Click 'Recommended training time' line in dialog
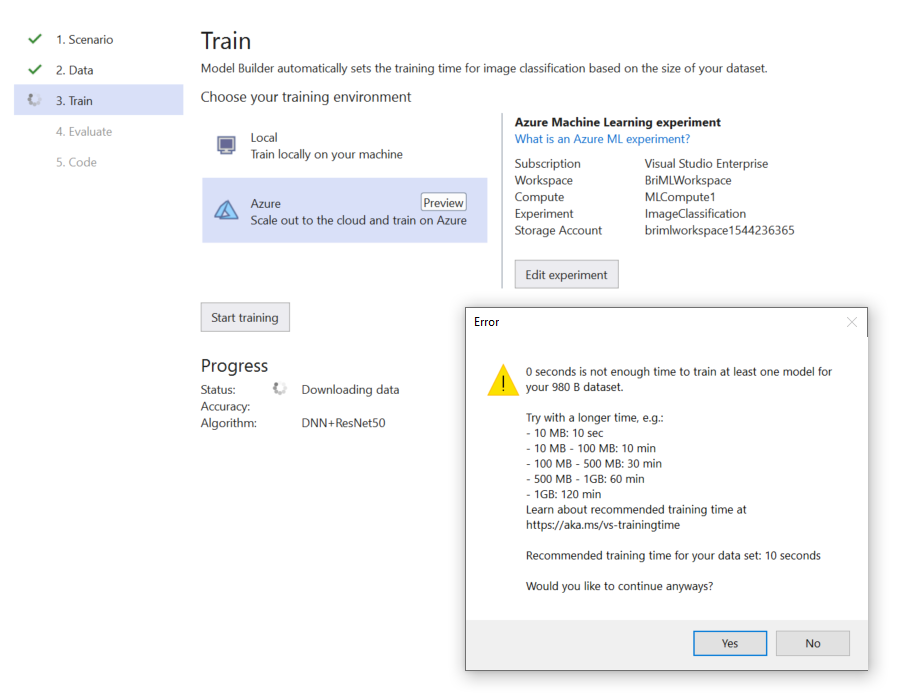This screenshot has height=697, width=902. tap(673, 556)
